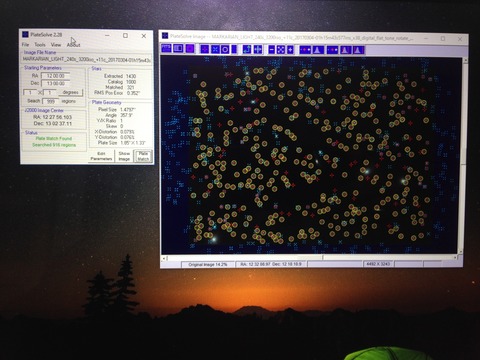Click the image center 'Dec: 13 02 37.11' text
The width and height of the screenshot is (480, 360).
coord(53,123)
